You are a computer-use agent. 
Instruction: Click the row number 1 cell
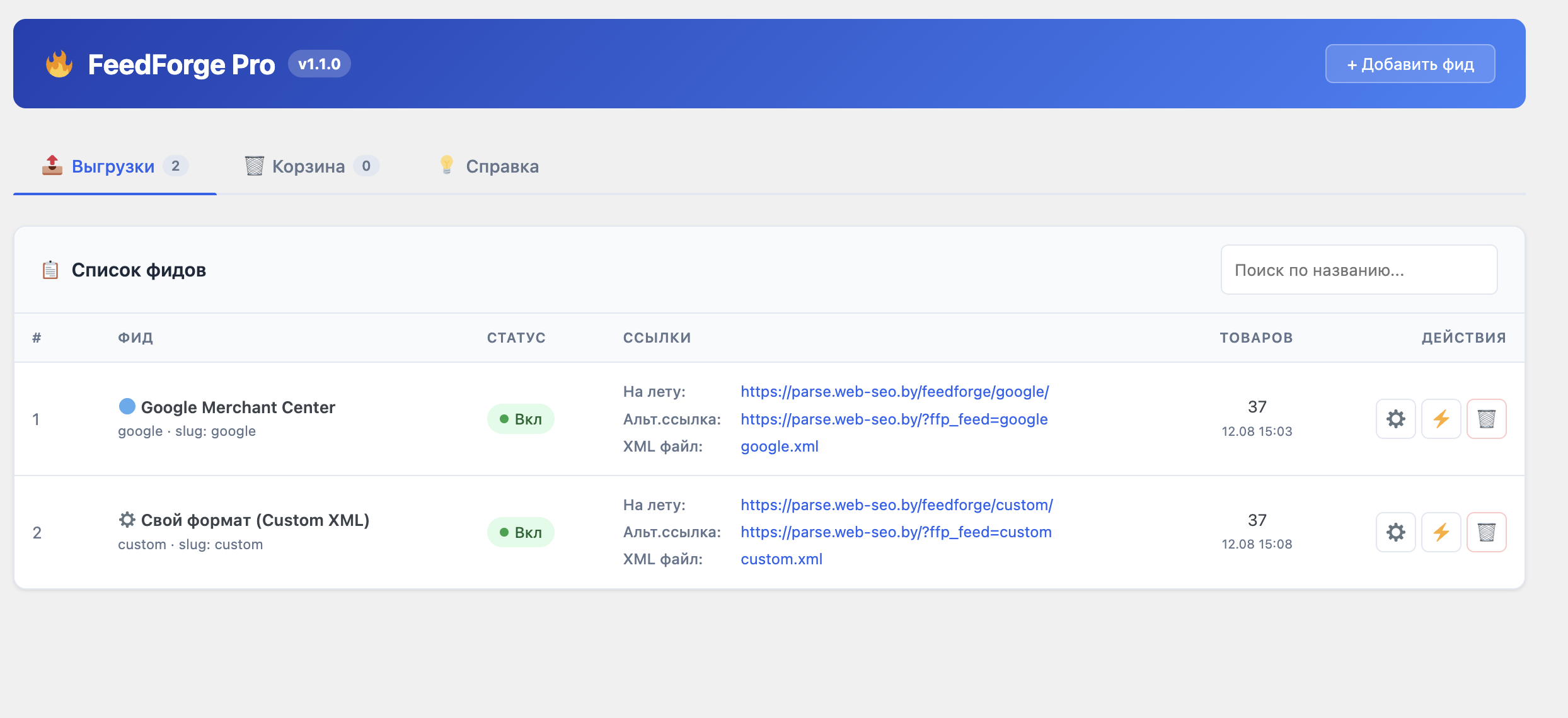click(37, 419)
